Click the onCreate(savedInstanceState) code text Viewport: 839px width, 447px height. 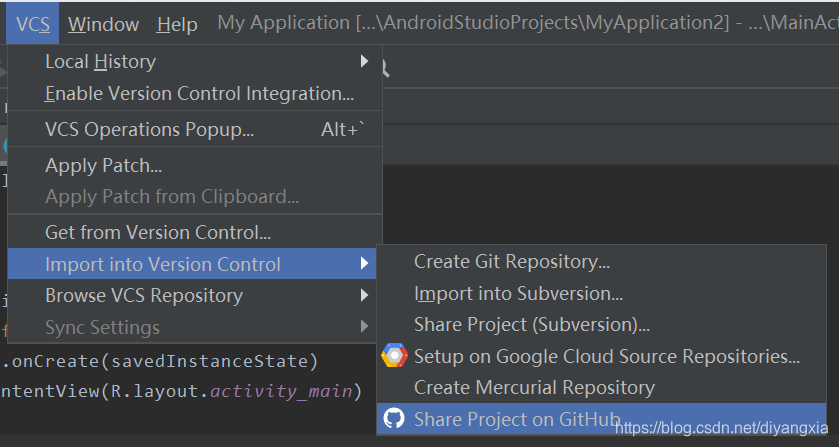pyautogui.click(x=165, y=361)
